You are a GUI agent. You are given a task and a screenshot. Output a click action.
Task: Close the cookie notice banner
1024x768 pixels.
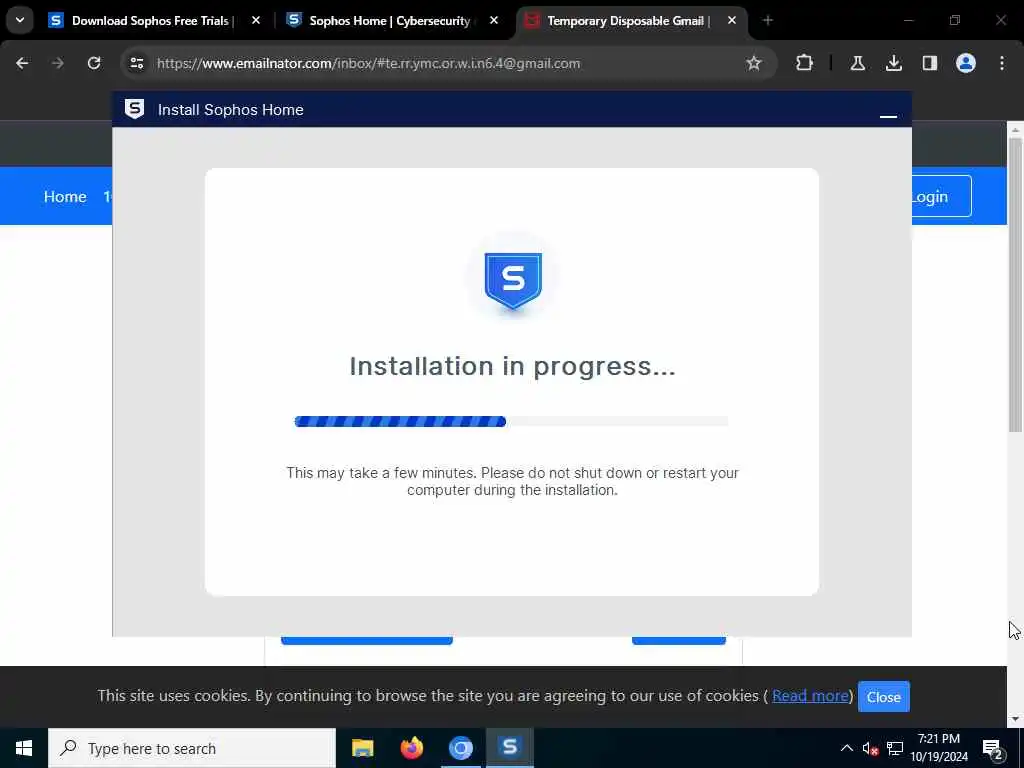tap(884, 697)
